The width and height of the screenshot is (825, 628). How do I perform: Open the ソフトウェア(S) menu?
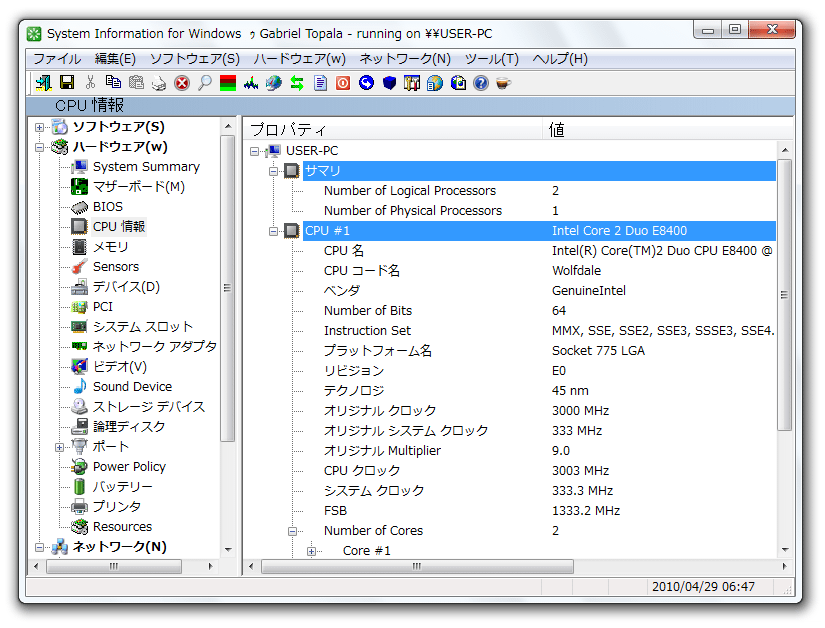[x=195, y=59]
